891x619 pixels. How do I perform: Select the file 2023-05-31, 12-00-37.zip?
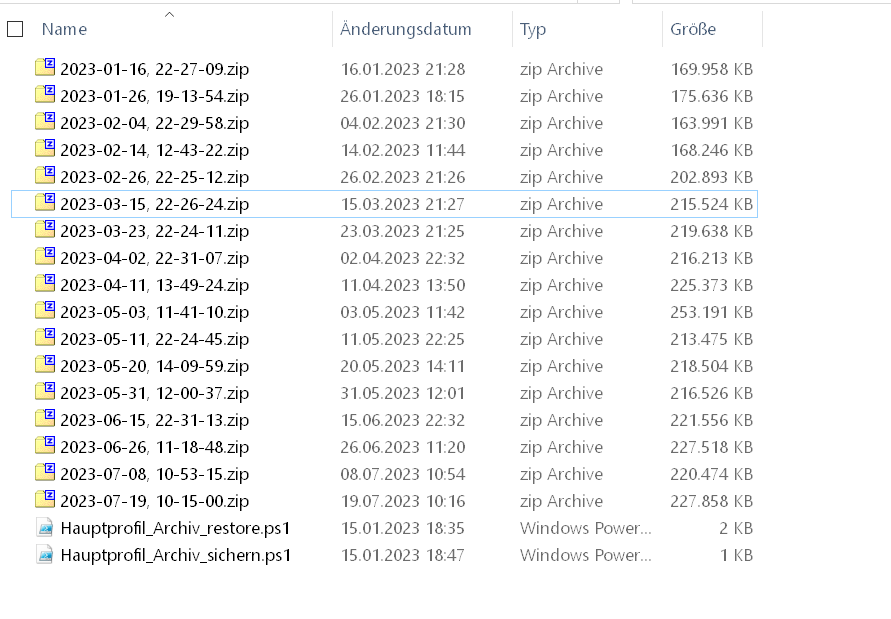click(x=154, y=393)
